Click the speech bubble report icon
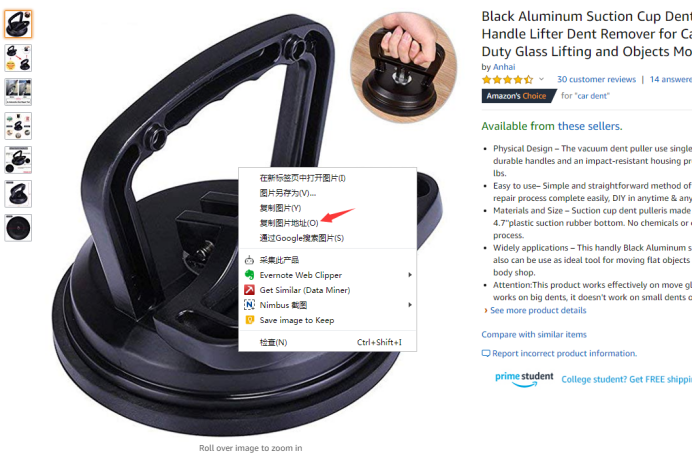This screenshot has width=692, height=462. [486, 353]
